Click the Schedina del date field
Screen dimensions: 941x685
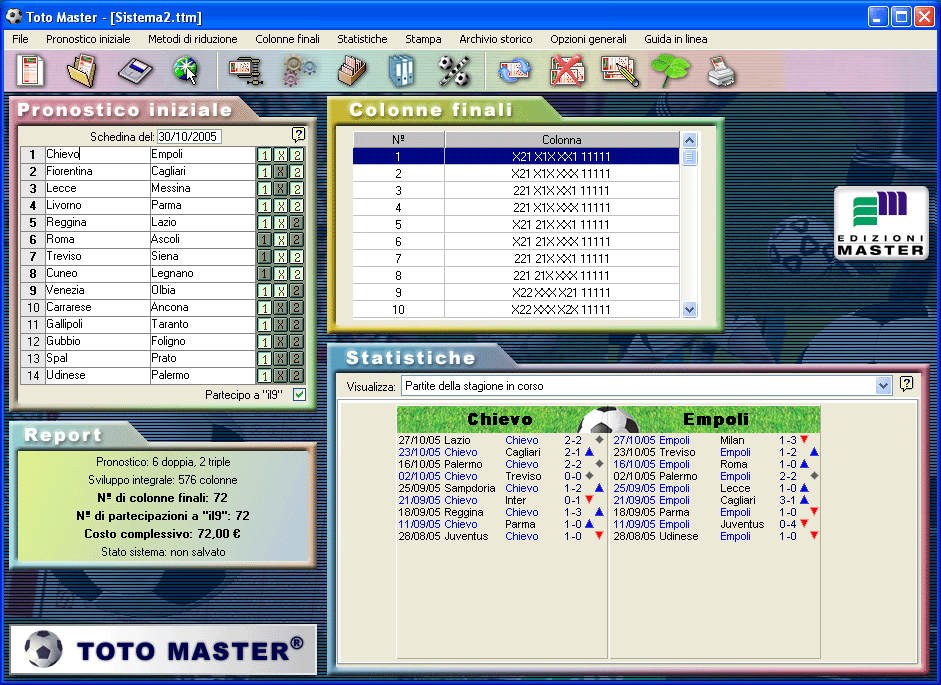(x=189, y=136)
